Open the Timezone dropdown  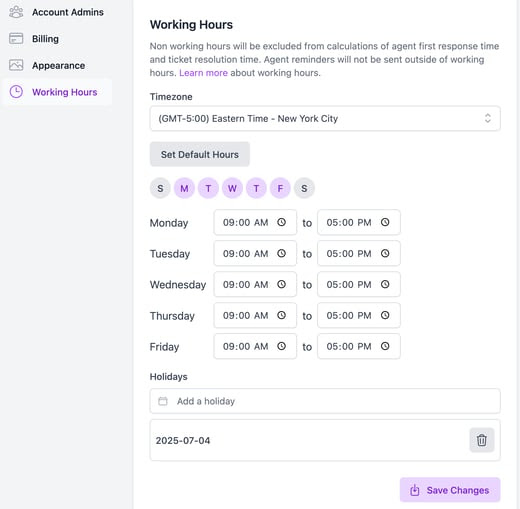tap(325, 118)
